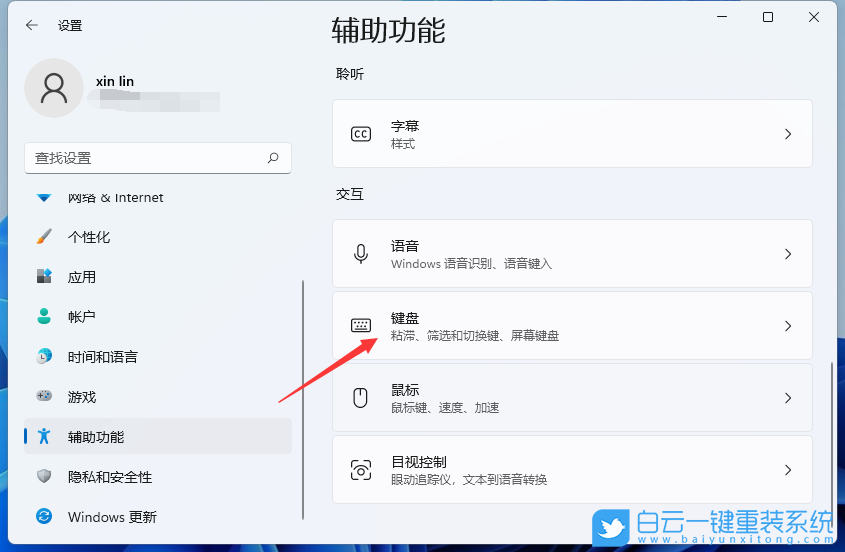
Task: Open 游戏 settings category
Action: point(158,396)
